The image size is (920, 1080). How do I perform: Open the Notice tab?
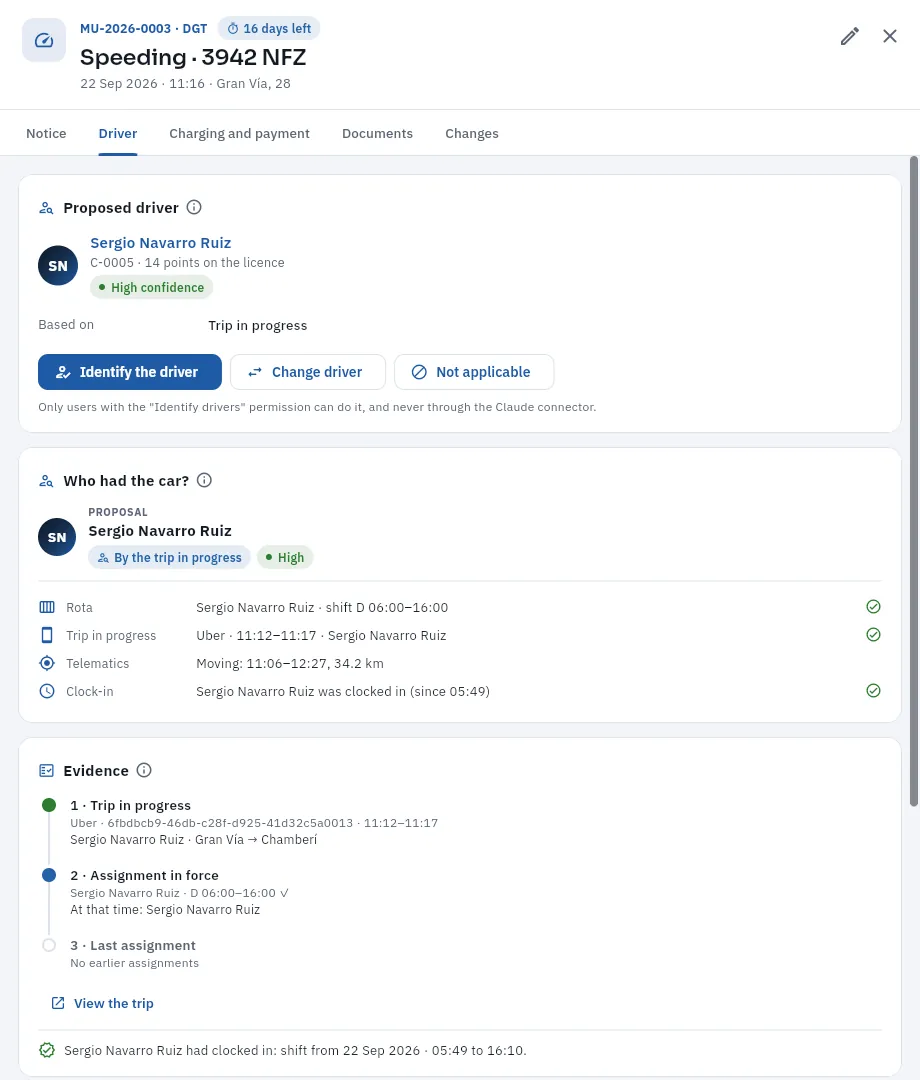coord(46,134)
